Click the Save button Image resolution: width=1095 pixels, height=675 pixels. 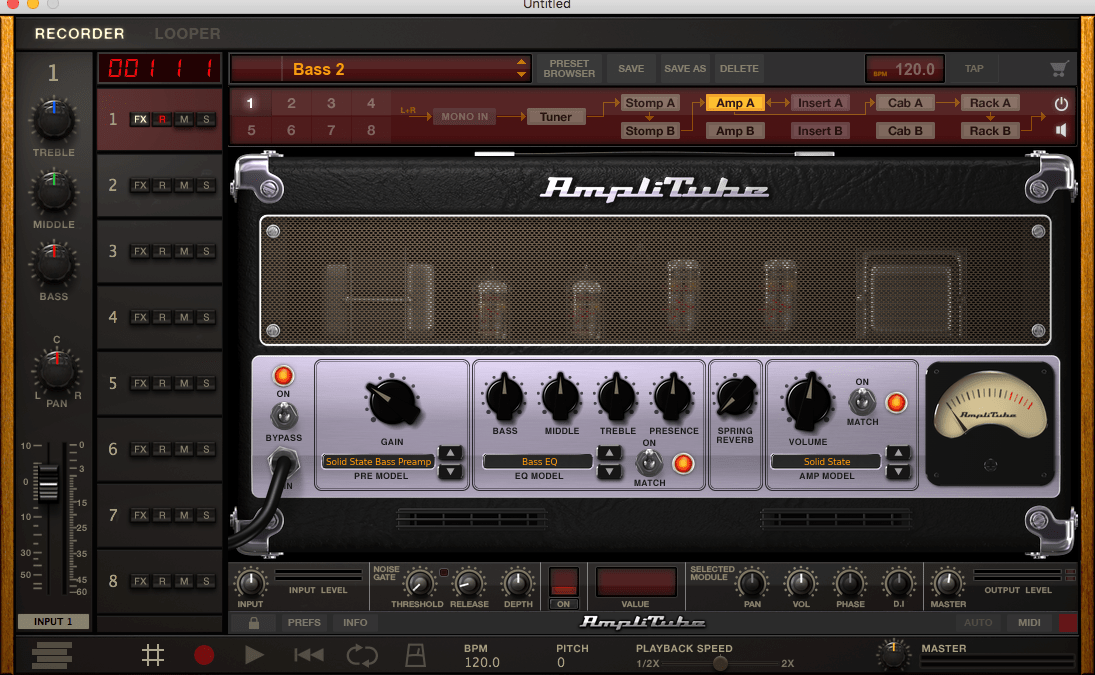point(631,68)
